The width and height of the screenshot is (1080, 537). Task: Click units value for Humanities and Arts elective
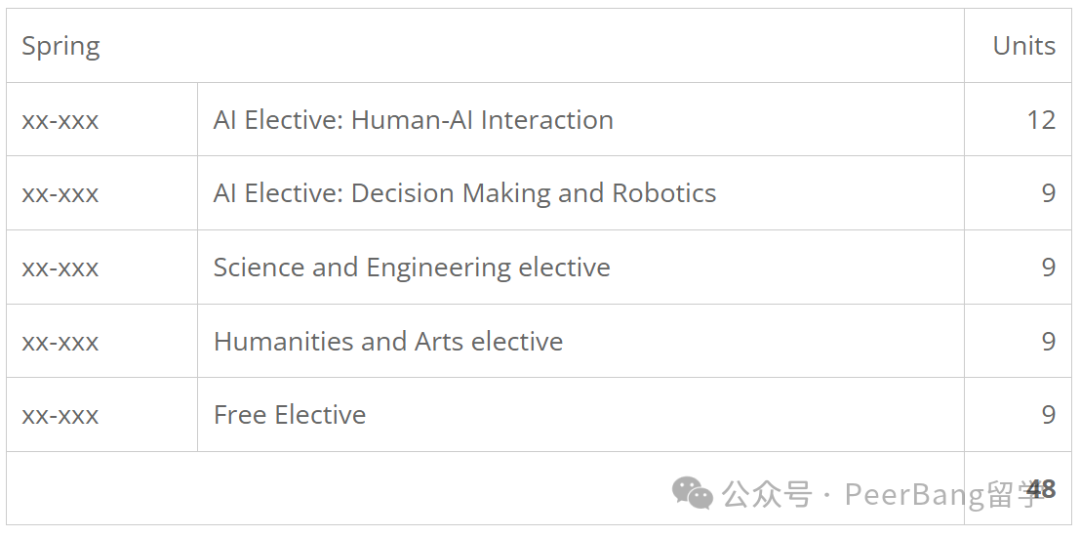[x=1048, y=341]
